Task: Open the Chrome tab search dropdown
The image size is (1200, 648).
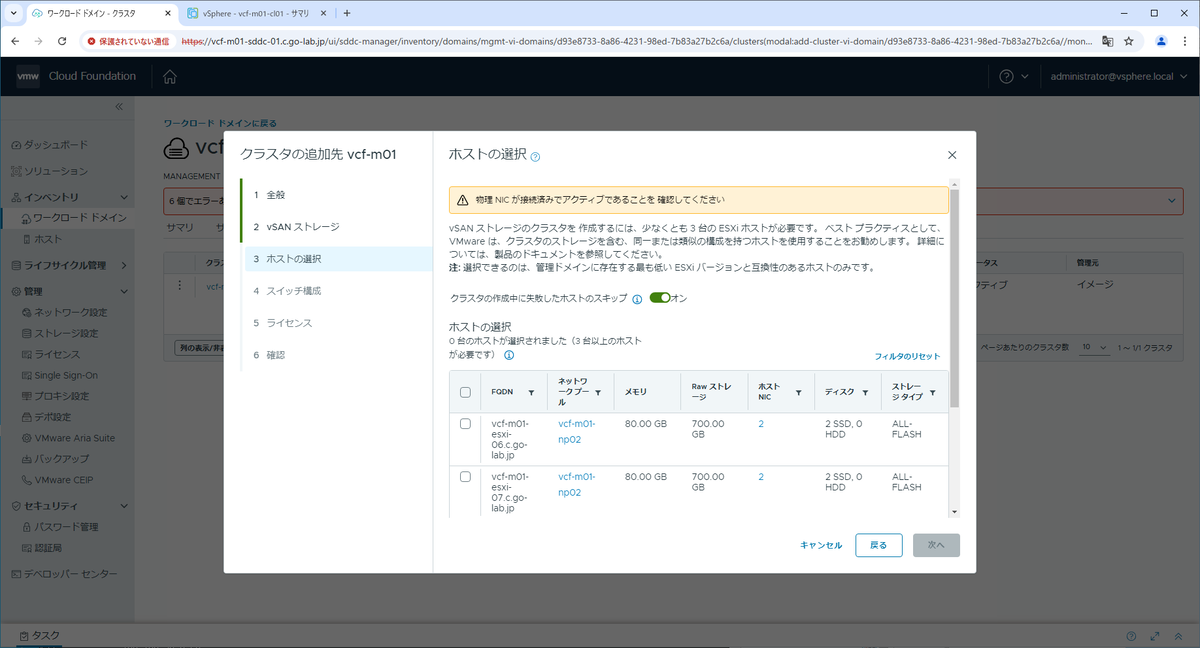Action: pyautogui.click(x=11, y=13)
